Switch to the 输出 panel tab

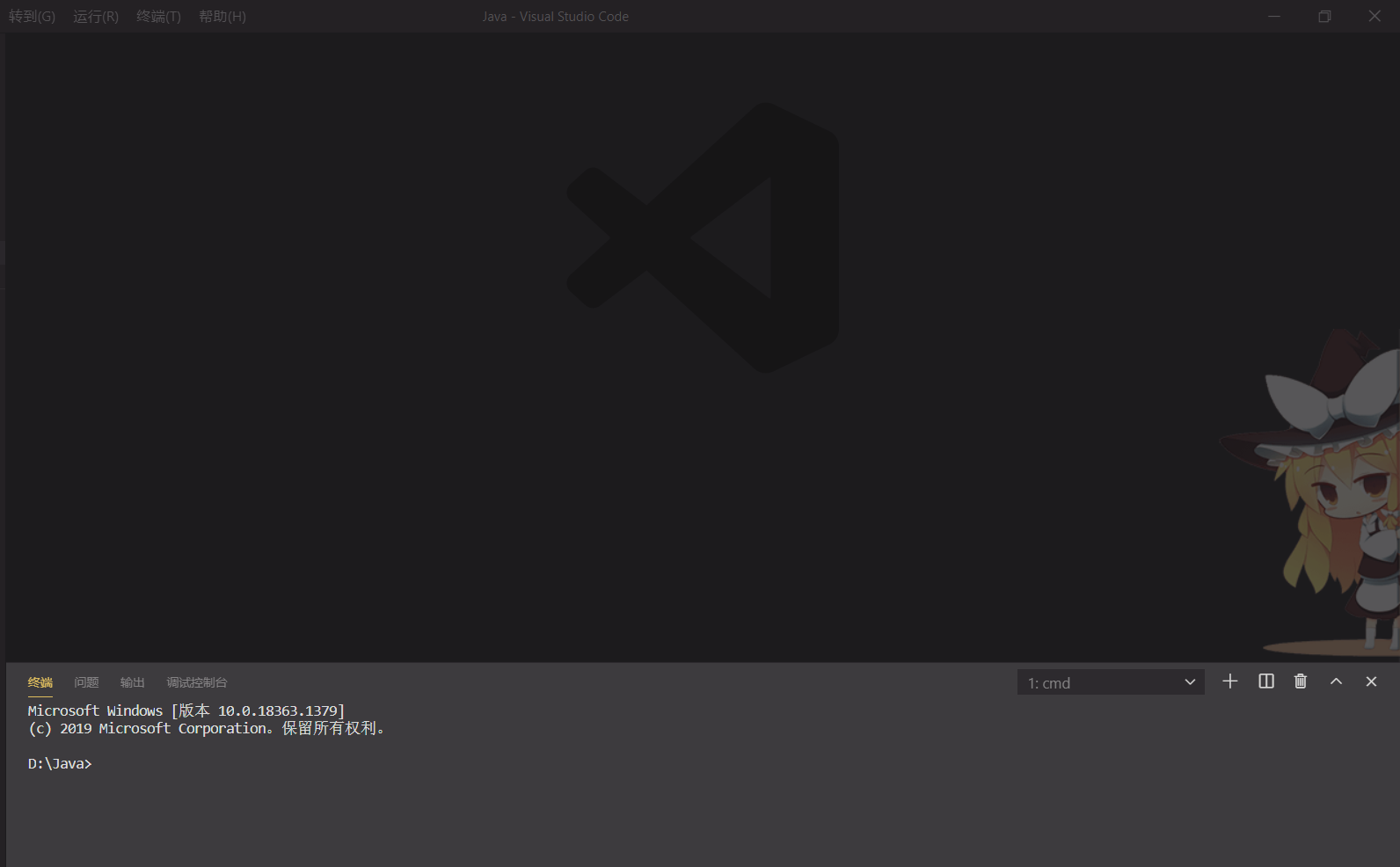tap(133, 682)
